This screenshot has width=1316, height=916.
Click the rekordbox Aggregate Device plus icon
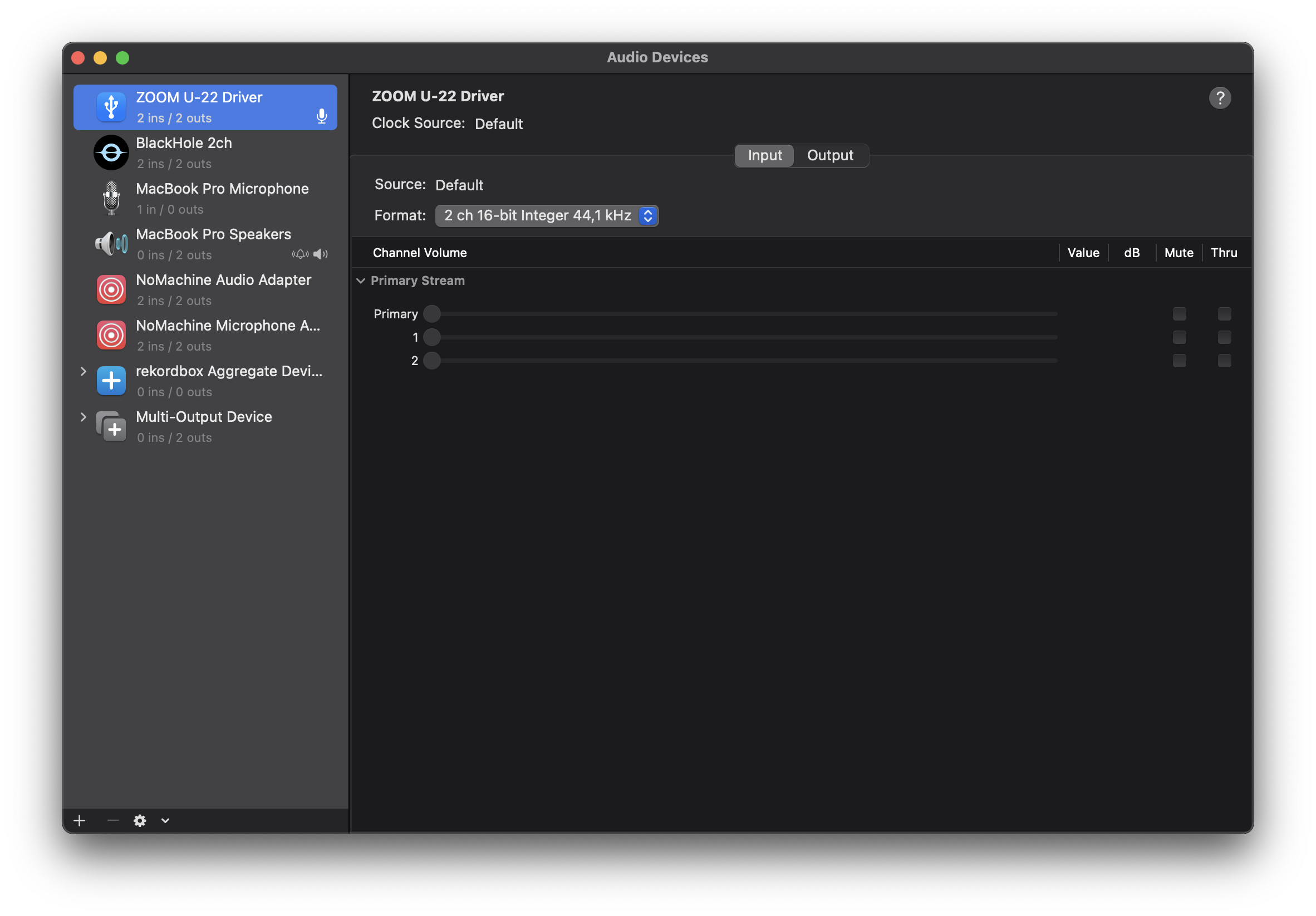click(x=111, y=381)
